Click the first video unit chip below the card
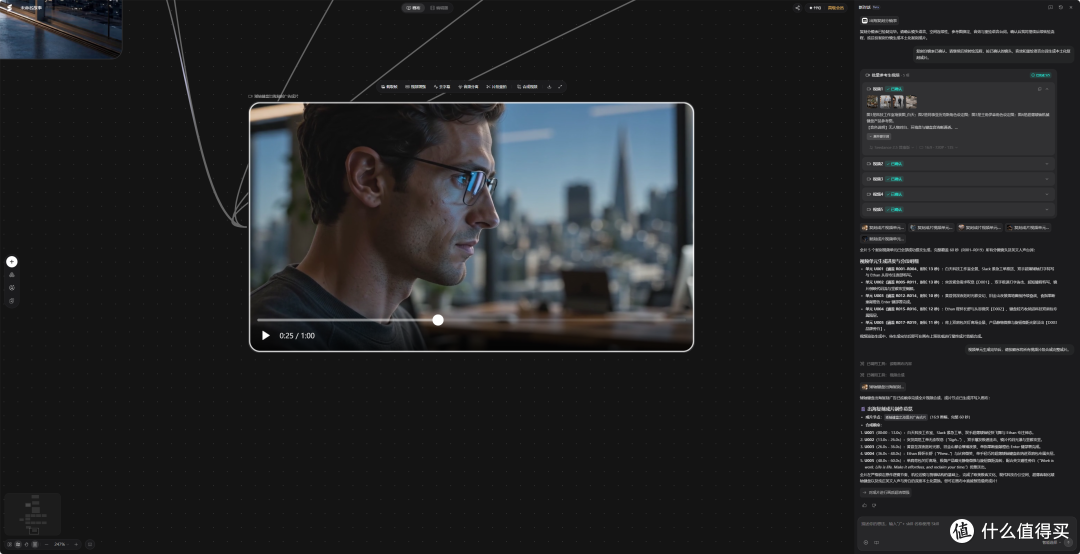Viewport: 1080px width, 554px height. tap(882, 227)
